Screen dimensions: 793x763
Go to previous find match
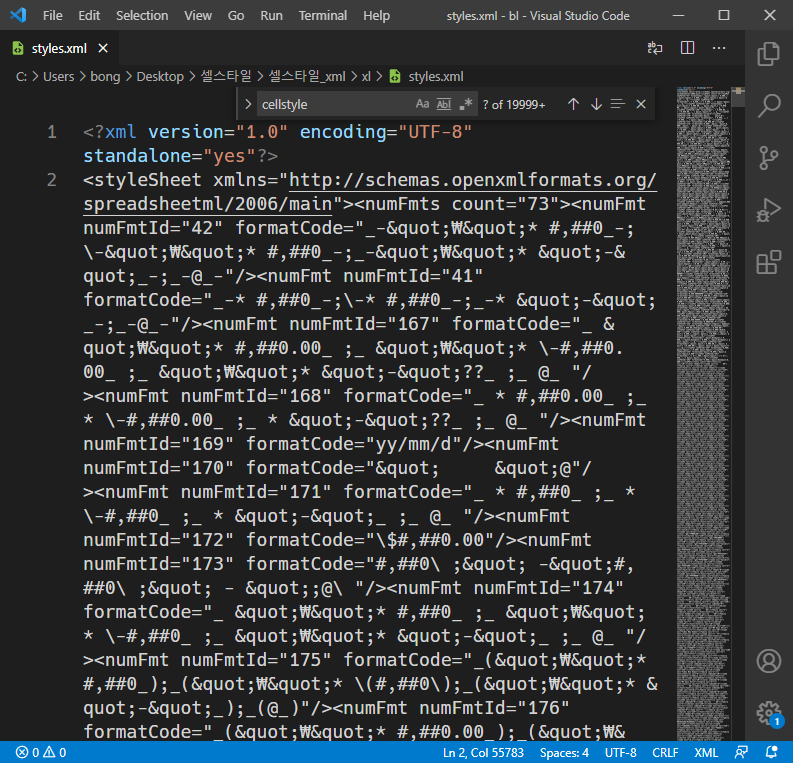point(573,104)
